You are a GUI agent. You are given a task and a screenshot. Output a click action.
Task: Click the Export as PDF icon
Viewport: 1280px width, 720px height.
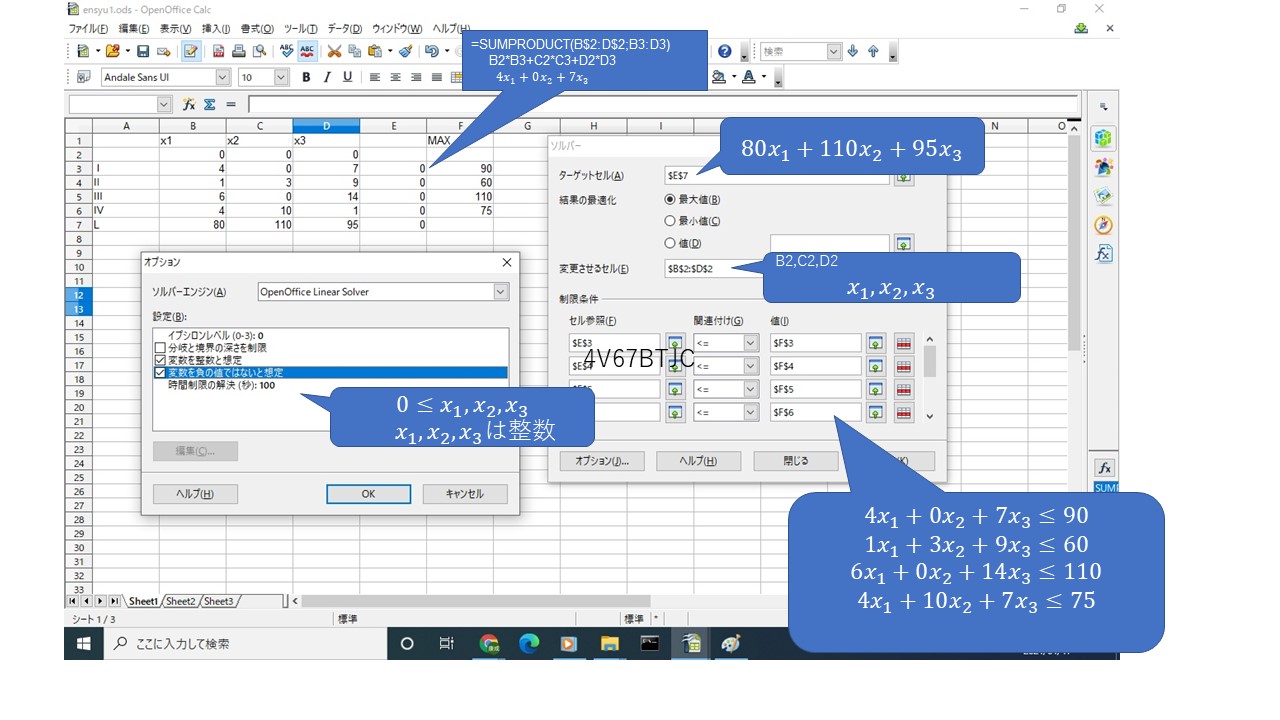[219, 51]
